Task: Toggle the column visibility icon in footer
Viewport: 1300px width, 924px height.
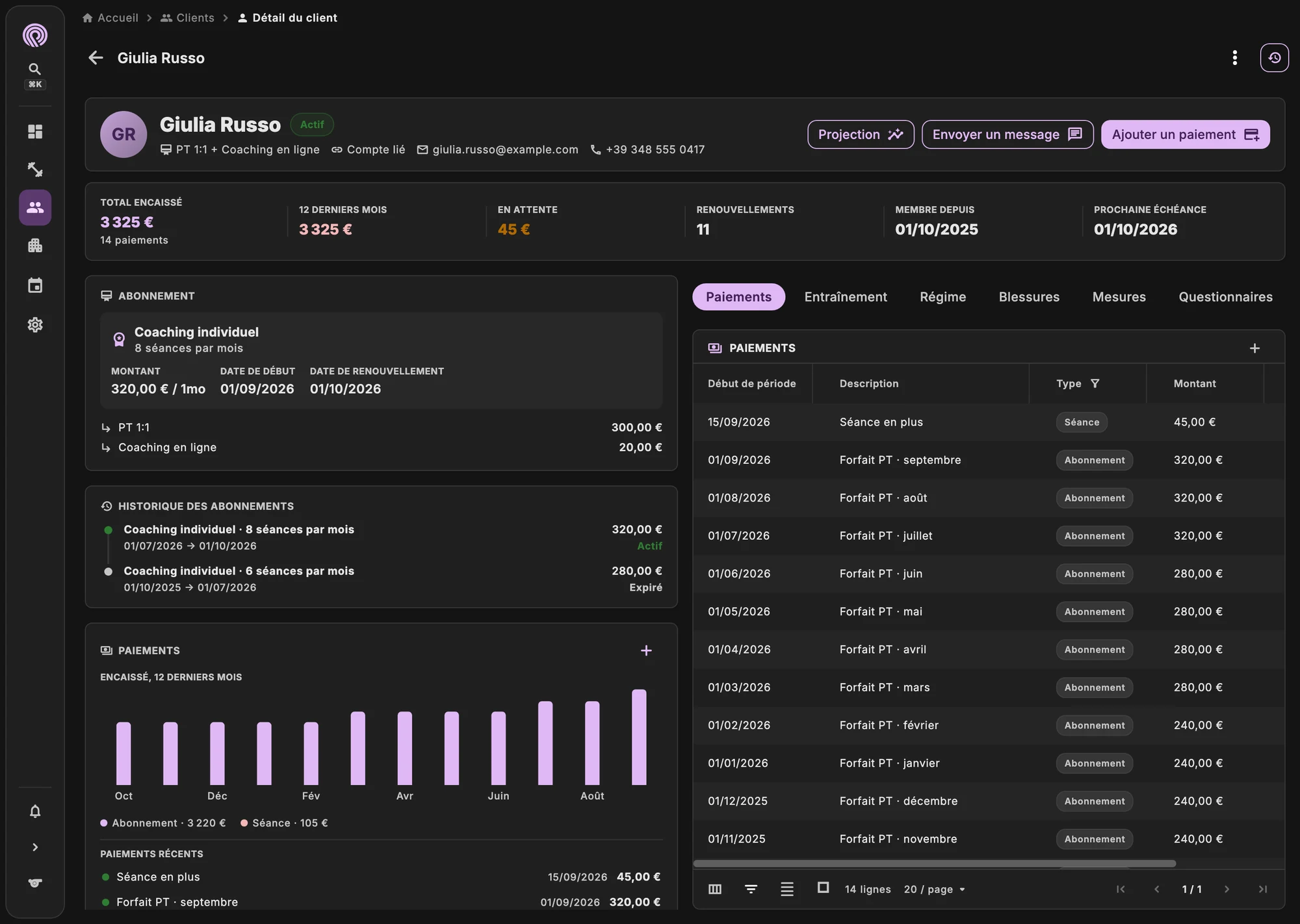Action: (714, 889)
